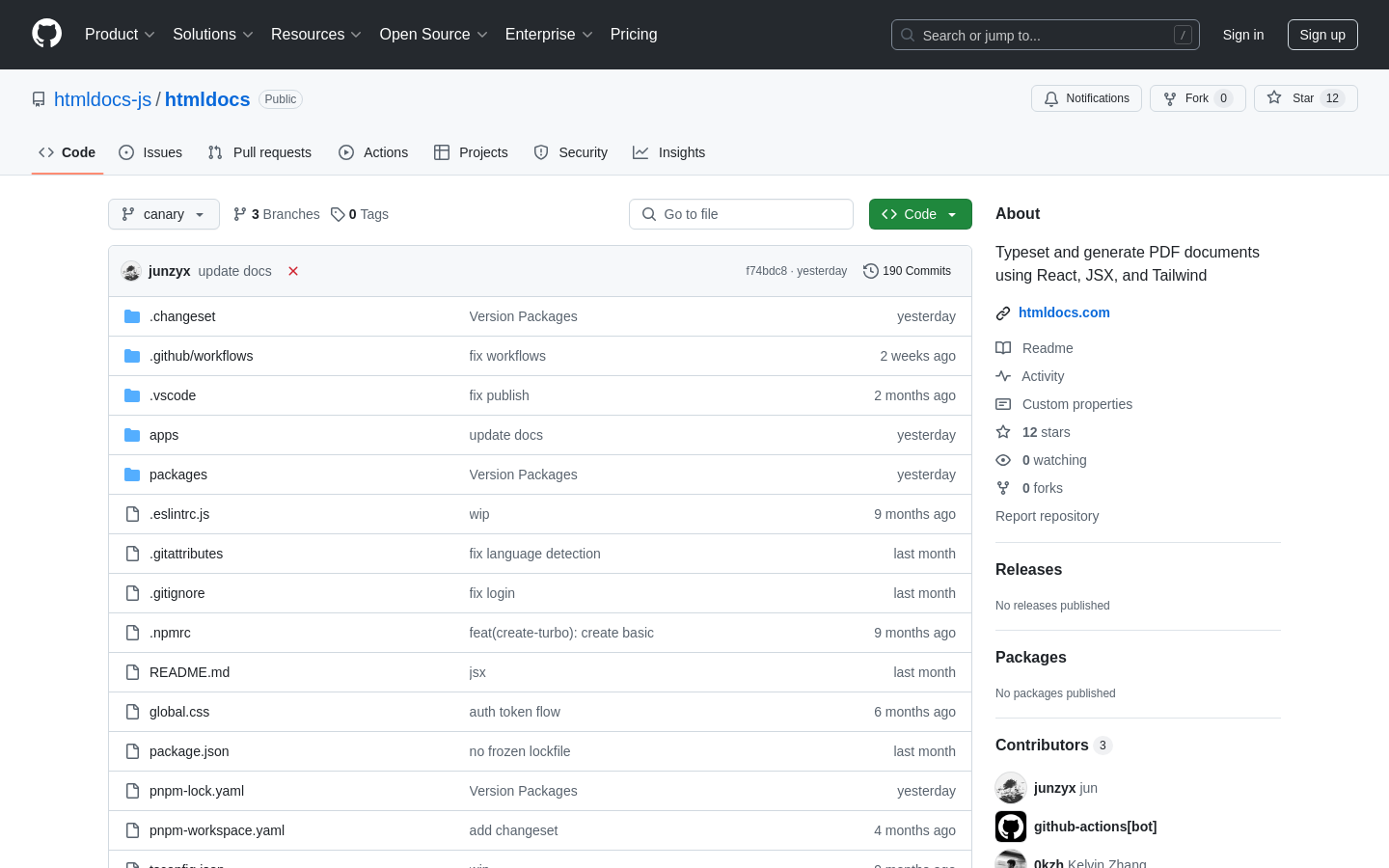Select the repository icon before htmldocs-js
1389x868 pixels.
39,99
